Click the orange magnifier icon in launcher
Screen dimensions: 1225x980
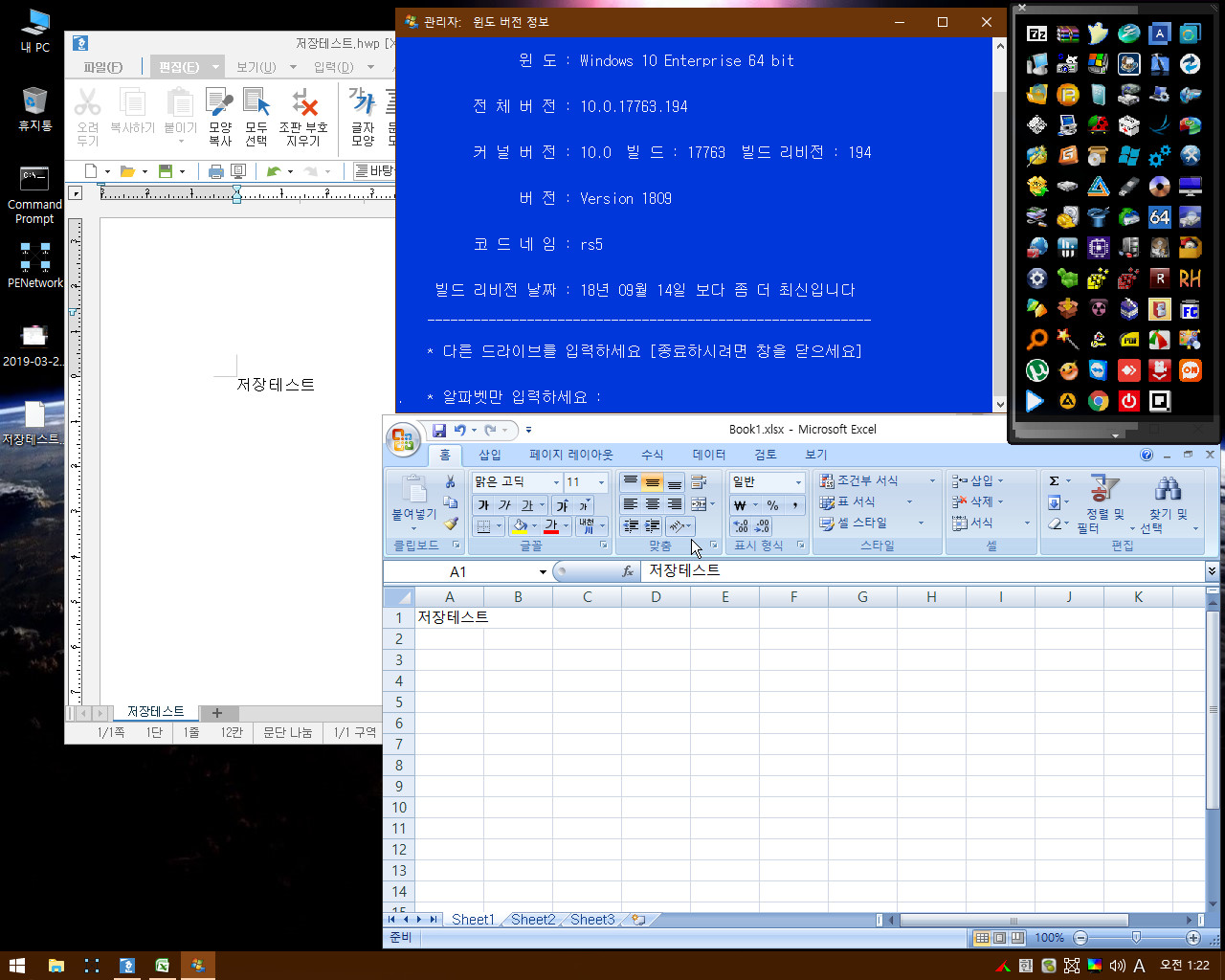pos(1037,340)
